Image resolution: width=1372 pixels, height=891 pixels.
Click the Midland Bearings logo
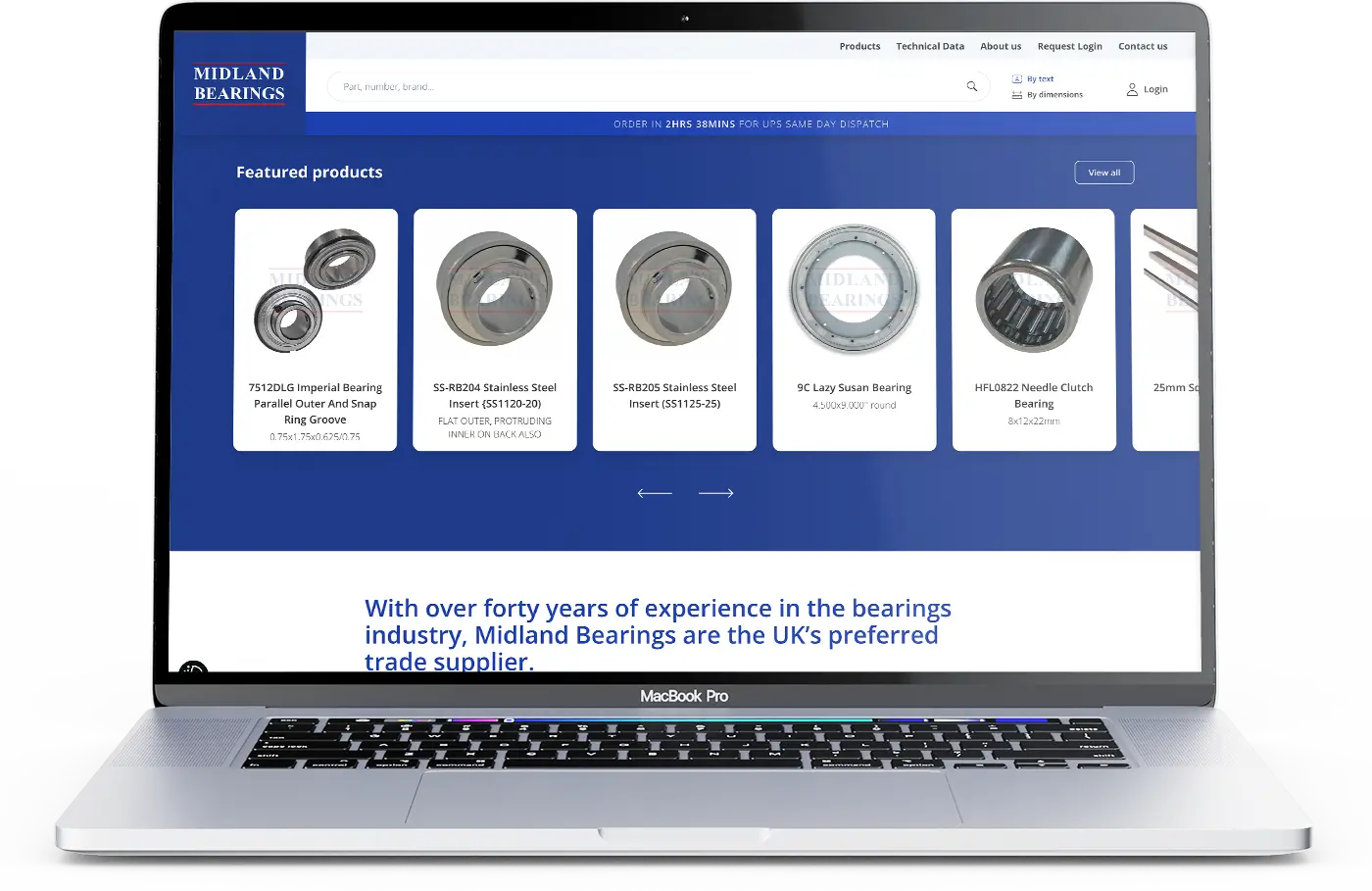coord(239,84)
